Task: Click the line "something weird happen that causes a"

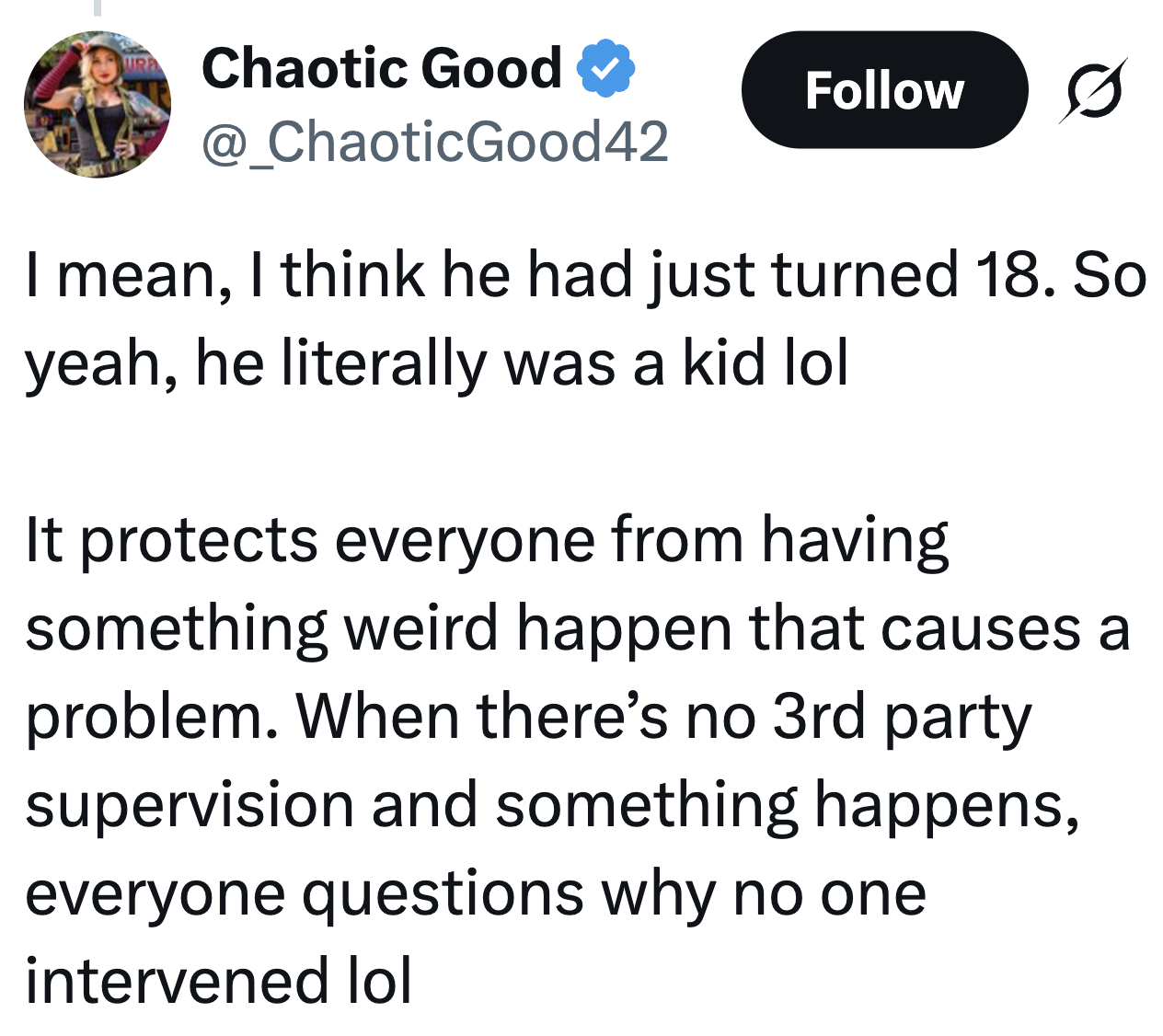Action: tap(577, 627)
